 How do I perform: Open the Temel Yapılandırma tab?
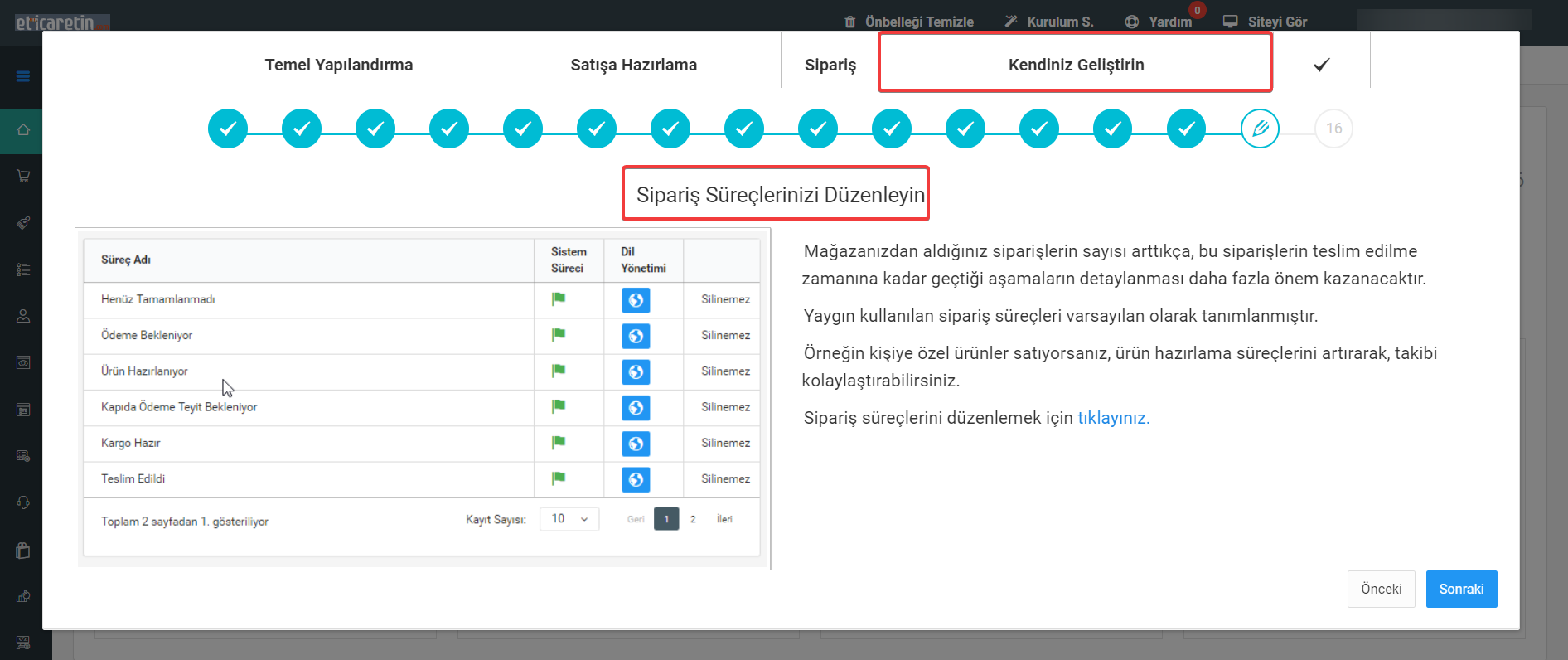pos(339,65)
